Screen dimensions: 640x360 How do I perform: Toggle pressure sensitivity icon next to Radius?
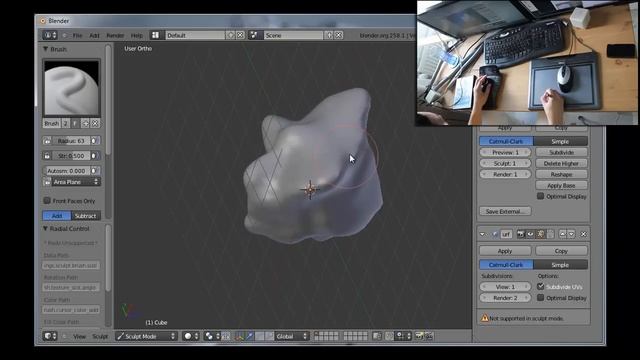click(95, 141)
